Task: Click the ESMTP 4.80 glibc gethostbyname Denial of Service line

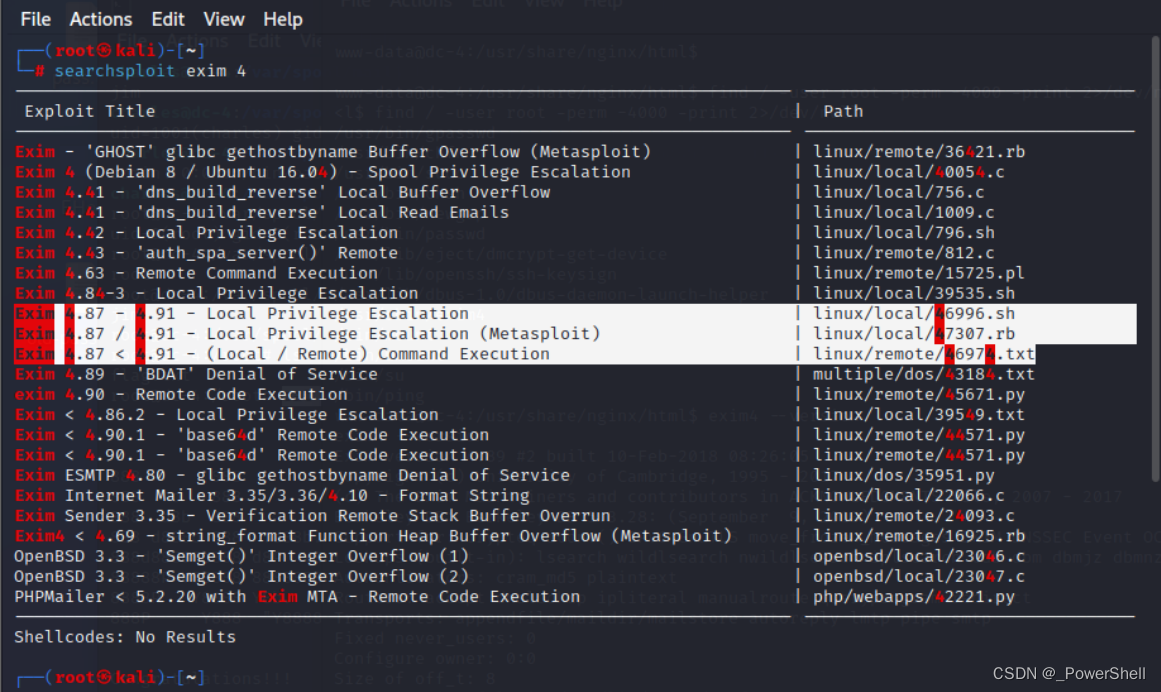Action: point(292,475)
